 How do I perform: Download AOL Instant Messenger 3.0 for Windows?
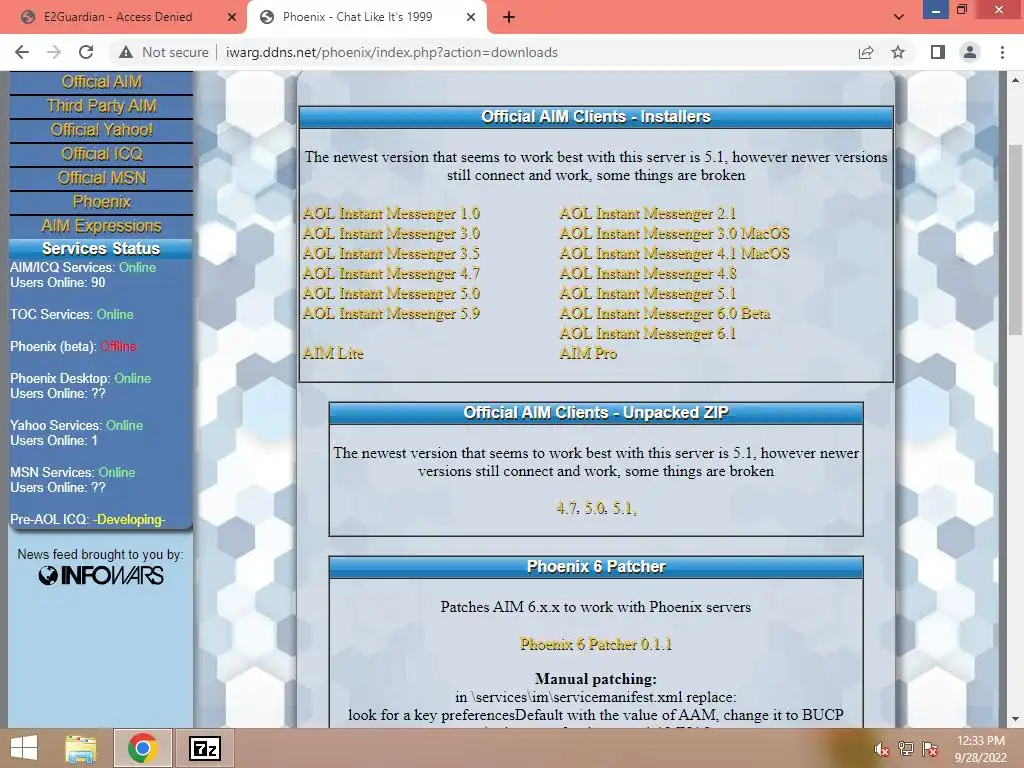coord(391,234)
